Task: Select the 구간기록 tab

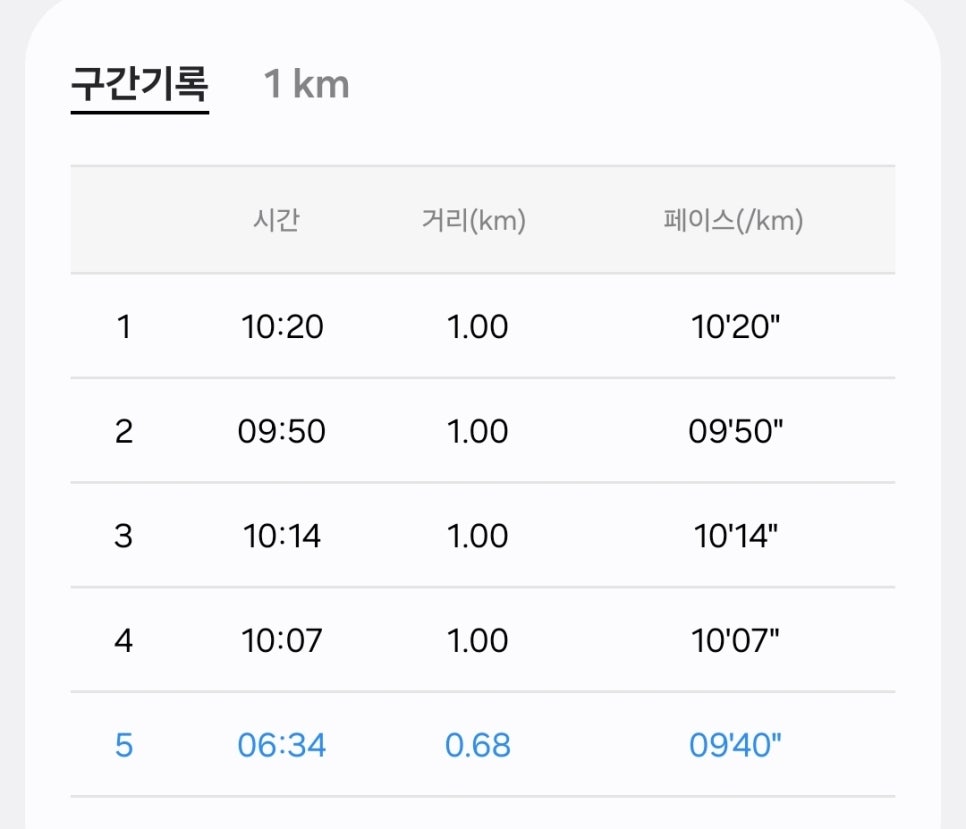Action: tap(140, 84)
